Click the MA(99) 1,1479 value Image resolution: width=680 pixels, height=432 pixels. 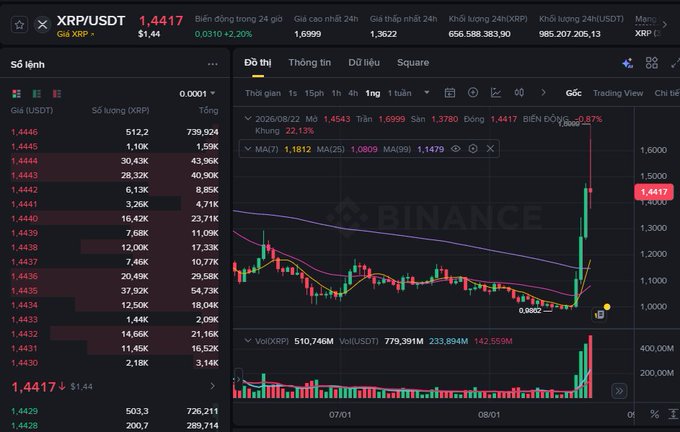[431, 149]
